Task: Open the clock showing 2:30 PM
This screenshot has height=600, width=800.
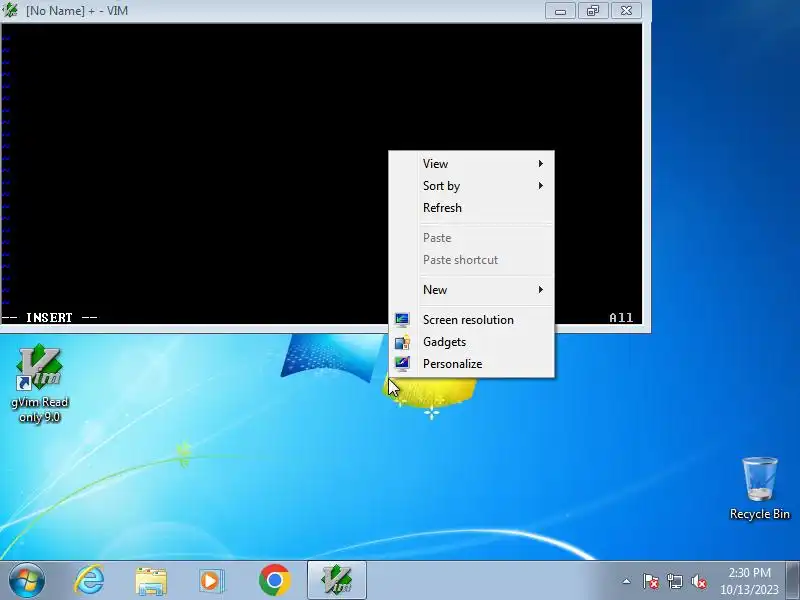Action: [x=749, y=581]
